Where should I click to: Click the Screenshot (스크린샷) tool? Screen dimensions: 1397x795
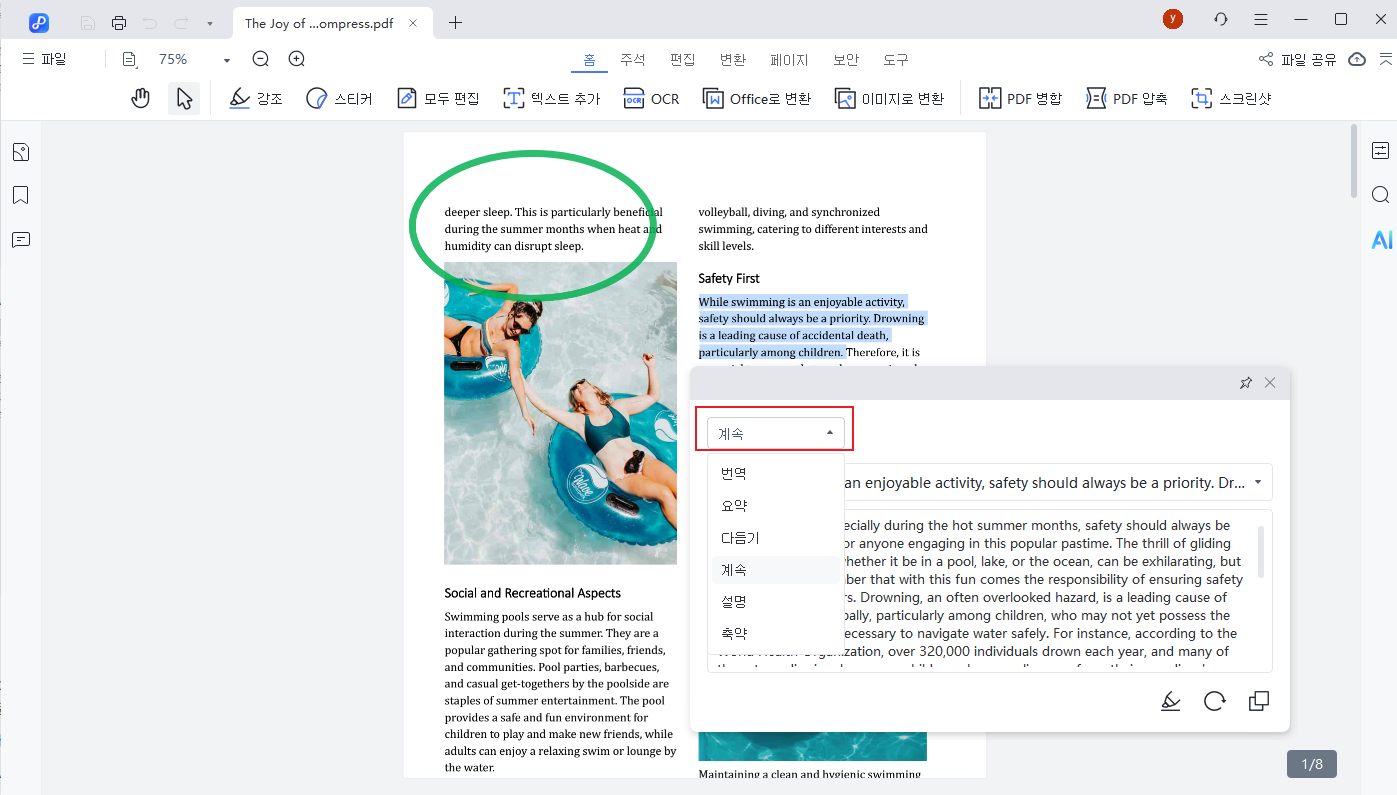[x=1231, y=98]
